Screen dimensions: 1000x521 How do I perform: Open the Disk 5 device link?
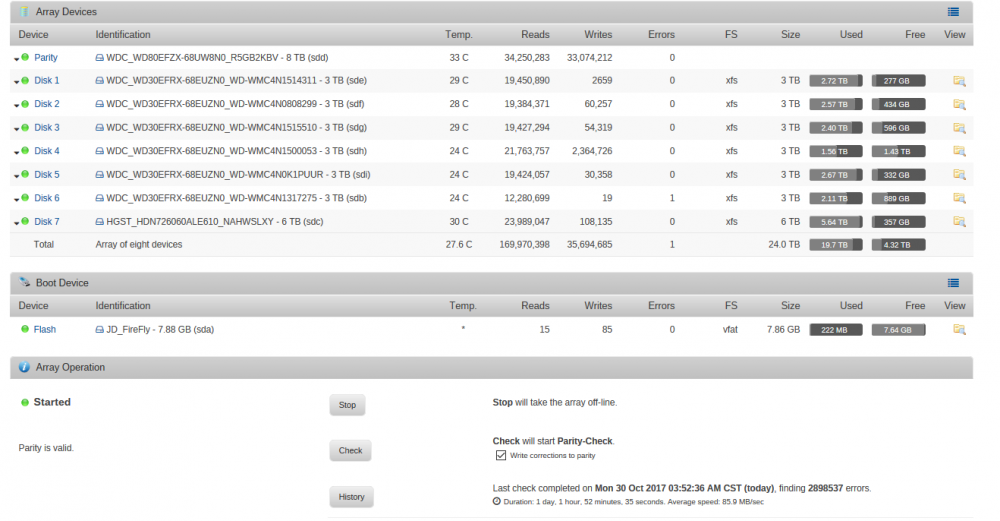[x=47, y=175]
